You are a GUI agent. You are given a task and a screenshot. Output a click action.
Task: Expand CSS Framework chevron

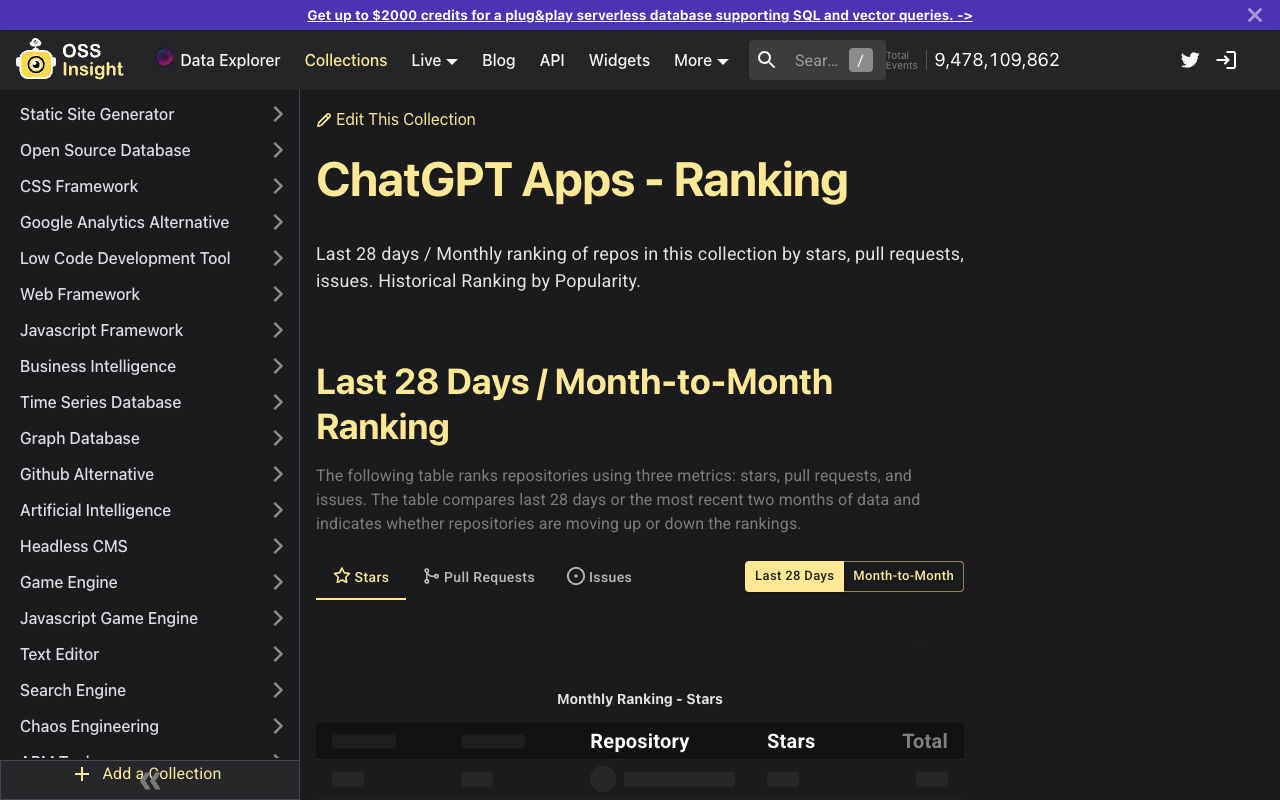[x=278, y=186]
